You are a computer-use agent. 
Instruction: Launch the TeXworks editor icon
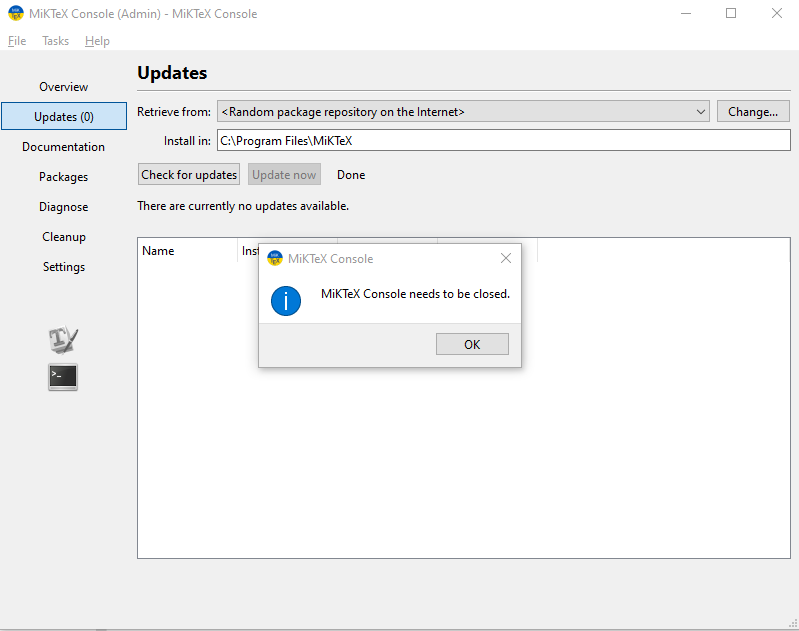point(63,339)
